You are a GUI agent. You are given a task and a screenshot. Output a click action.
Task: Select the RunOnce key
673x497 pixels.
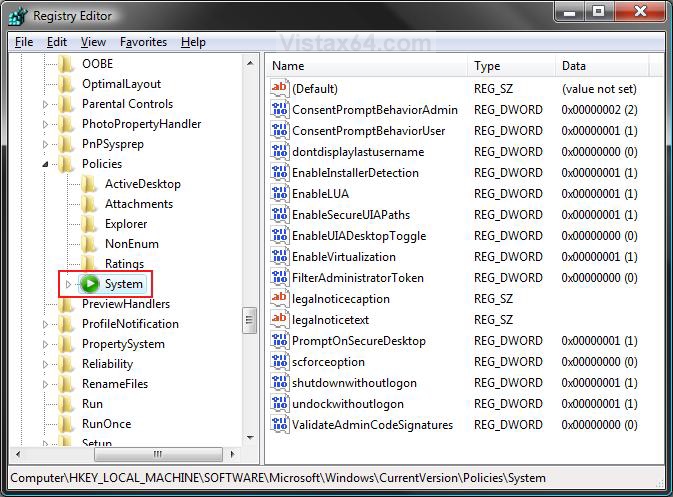pos(106,424)
